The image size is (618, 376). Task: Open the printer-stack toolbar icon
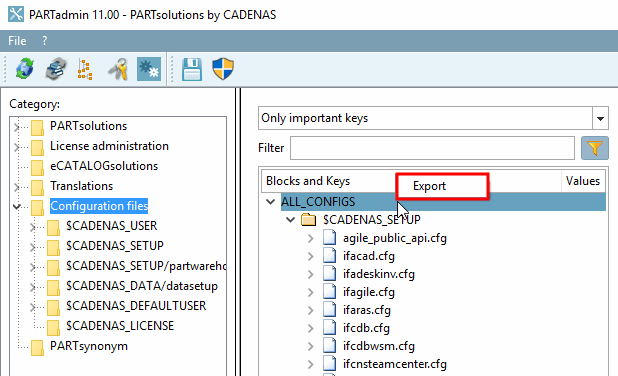pyautogui.click(x=56, y=69)
